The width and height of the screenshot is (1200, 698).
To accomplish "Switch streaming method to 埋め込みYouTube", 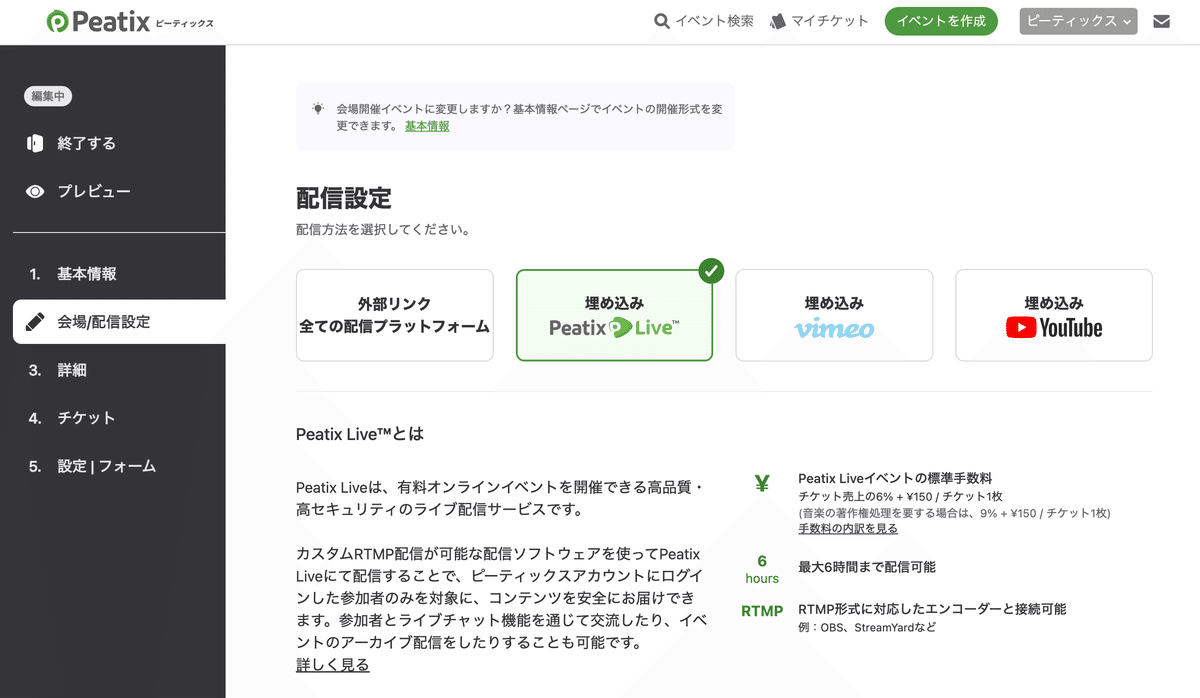I will coord(1053,315).
